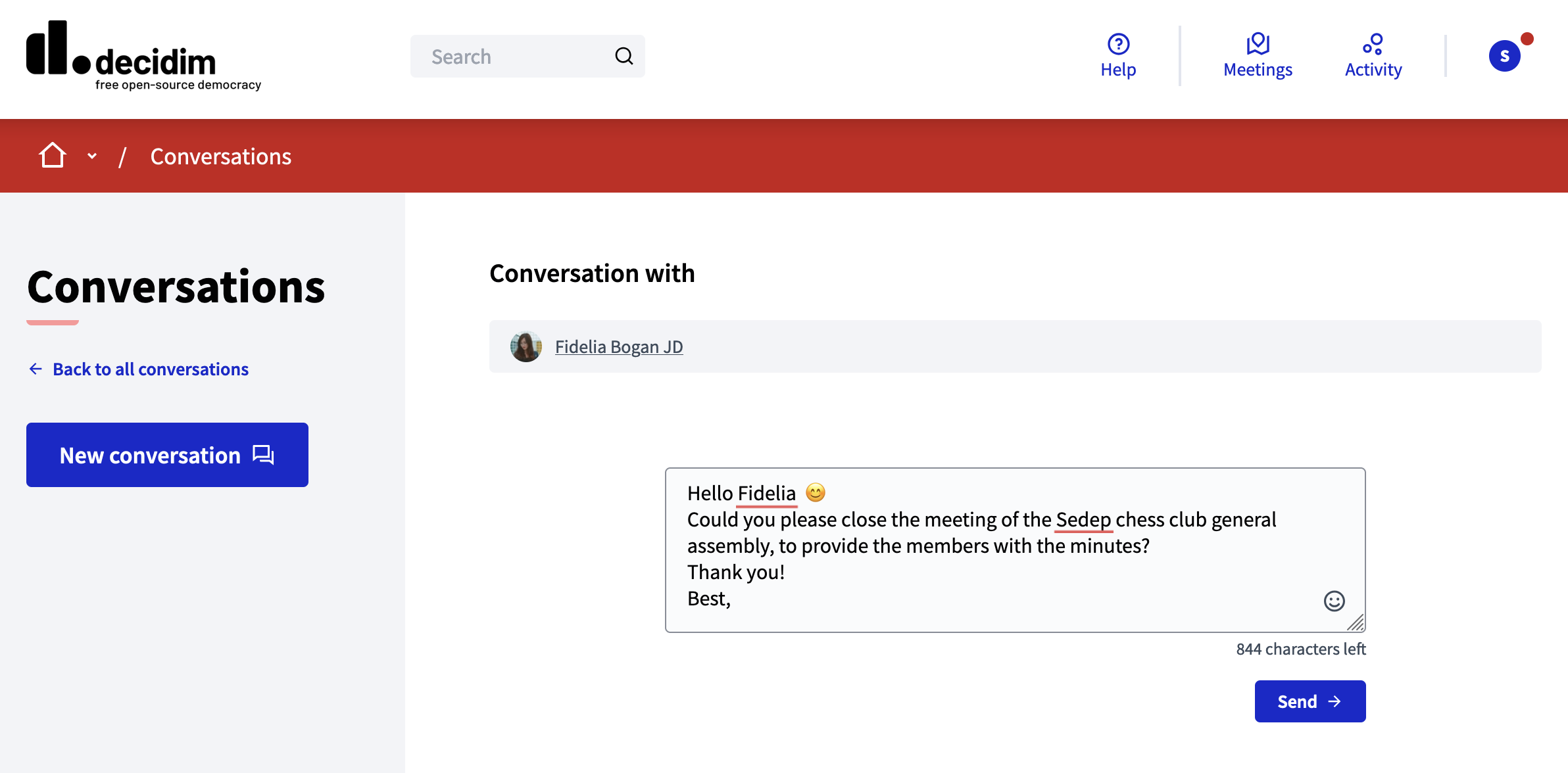Follow the Fidelia Bogan JD link
This screenshot has width=1568, height=773.
[618, 346]
